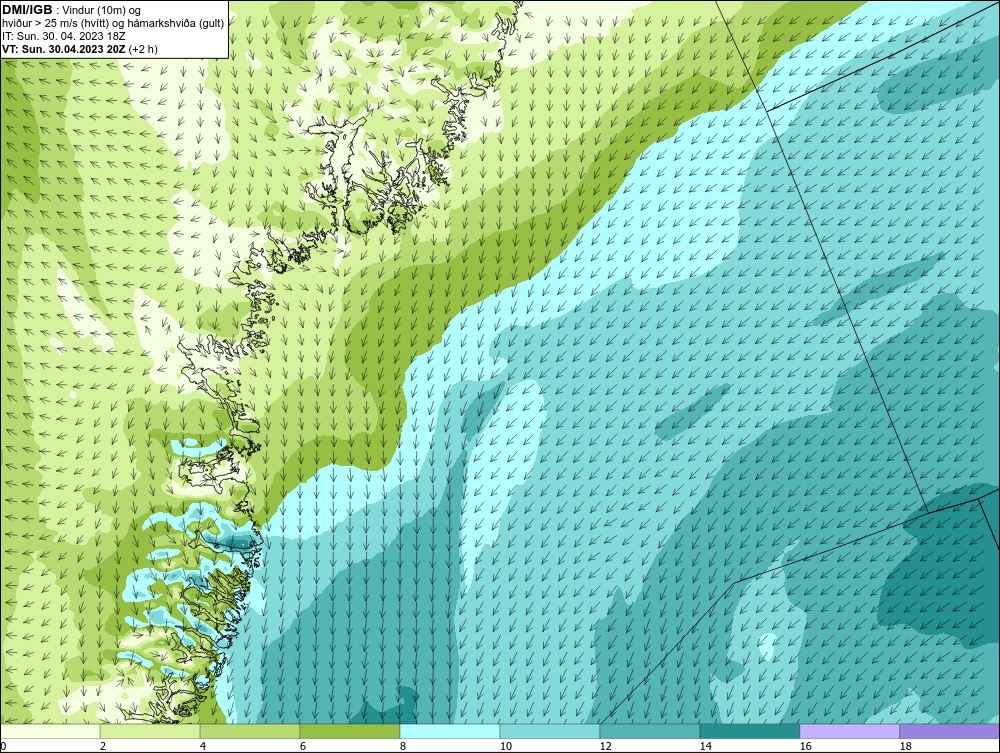Click the legend scale label 8

(402, 746)
